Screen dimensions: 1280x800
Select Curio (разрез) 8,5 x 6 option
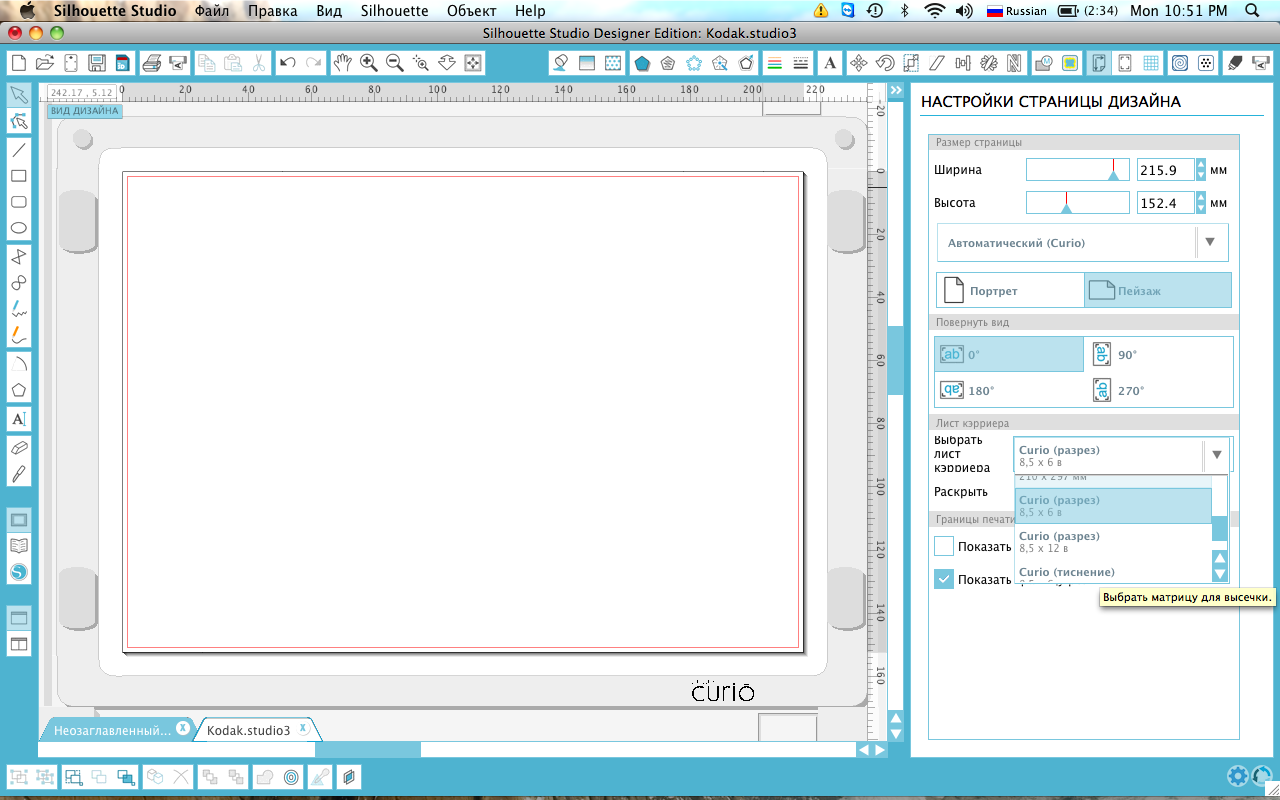(1113, 506)
